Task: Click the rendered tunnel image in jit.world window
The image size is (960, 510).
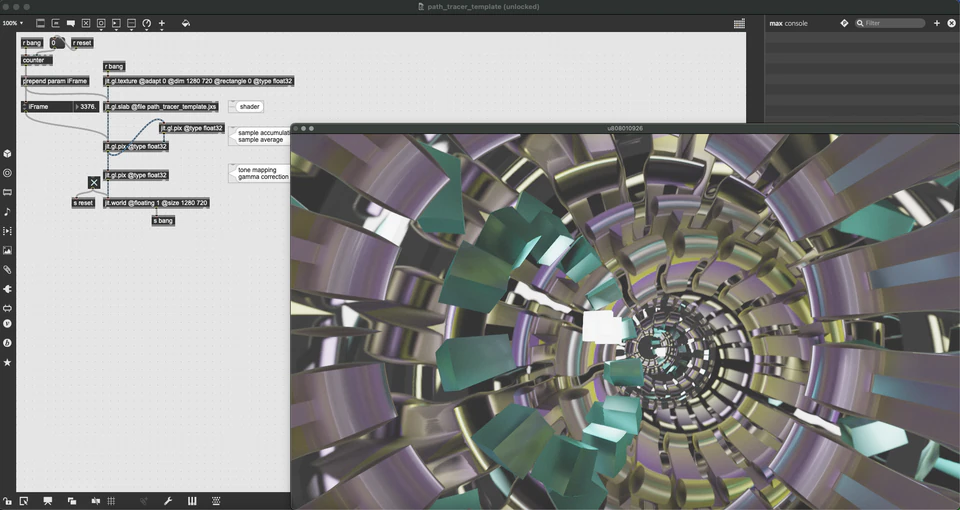Action: point(625,321)
